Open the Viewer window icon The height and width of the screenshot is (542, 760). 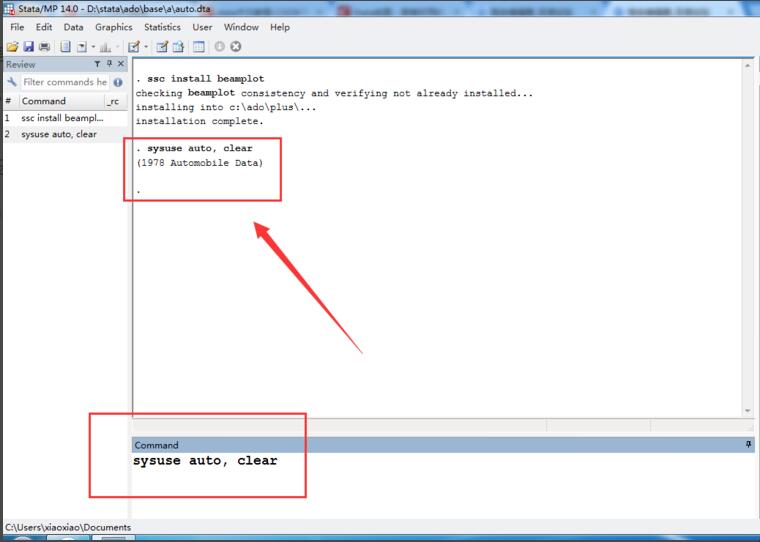(81, 47)
